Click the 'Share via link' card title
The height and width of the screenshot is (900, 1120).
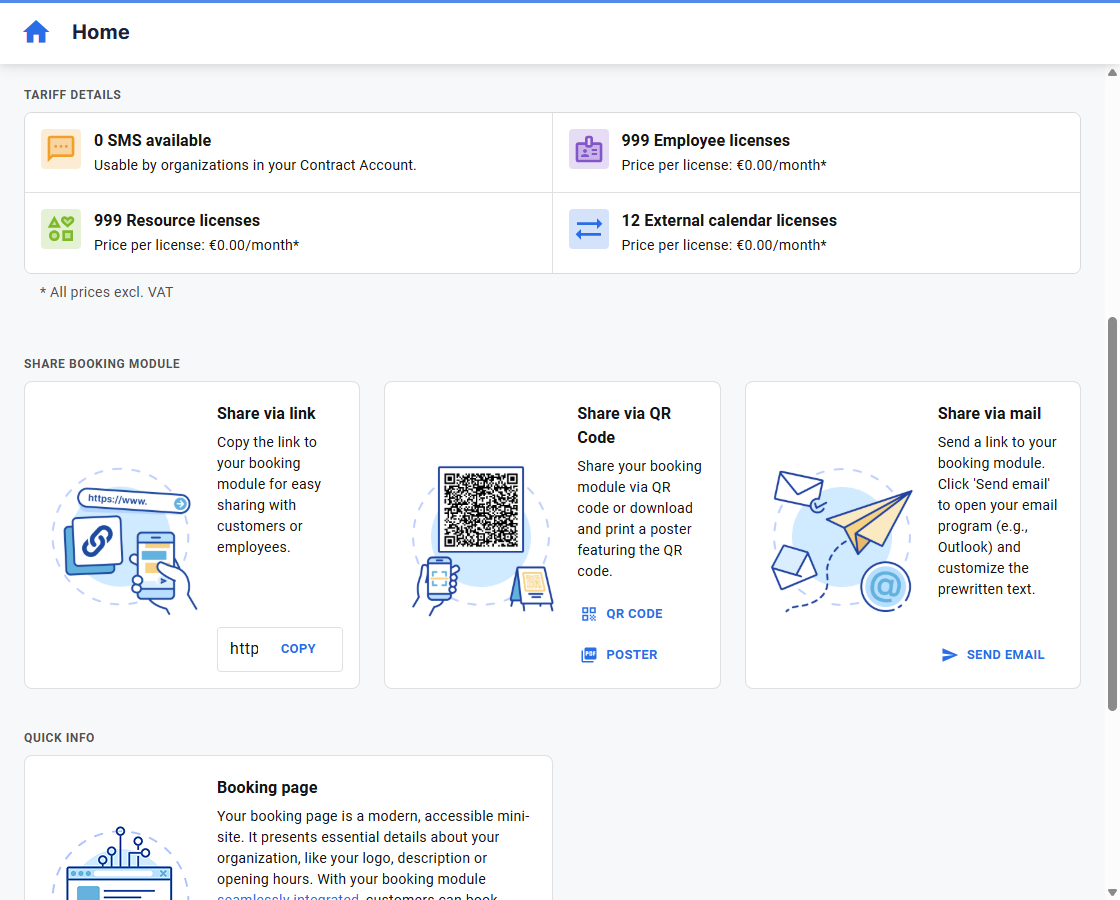(x=266, y=414)
